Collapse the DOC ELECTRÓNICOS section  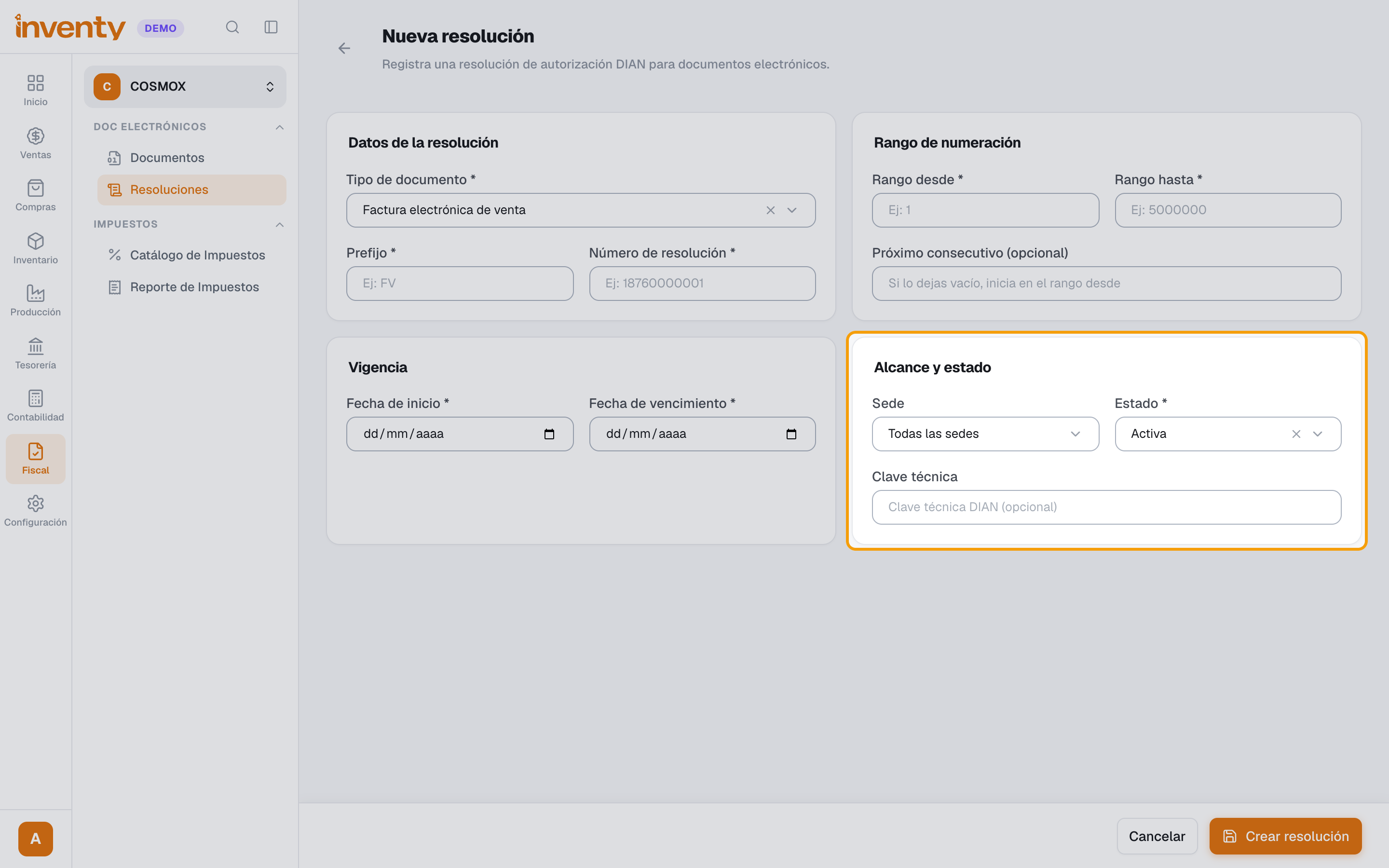280,127
